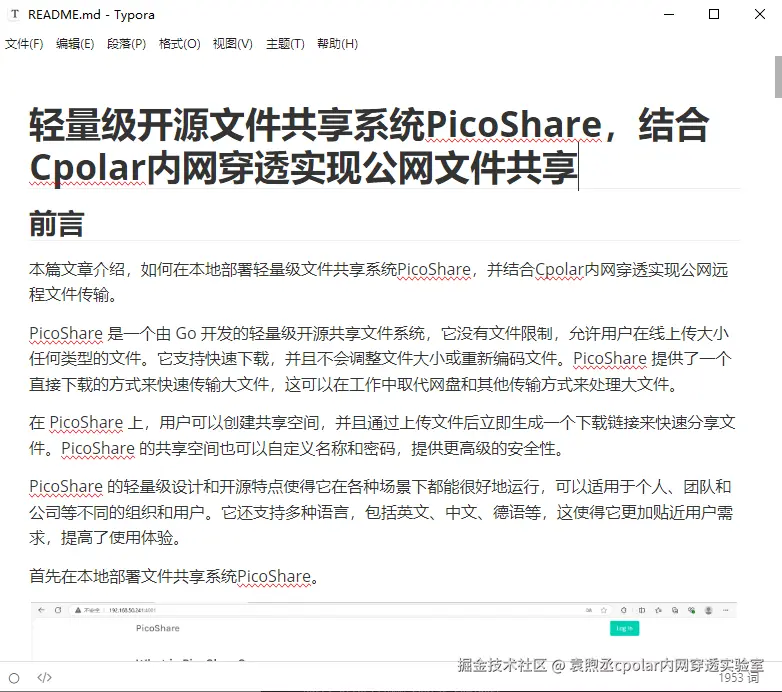Open the 段落(P) menu

(x=126, y=44)
